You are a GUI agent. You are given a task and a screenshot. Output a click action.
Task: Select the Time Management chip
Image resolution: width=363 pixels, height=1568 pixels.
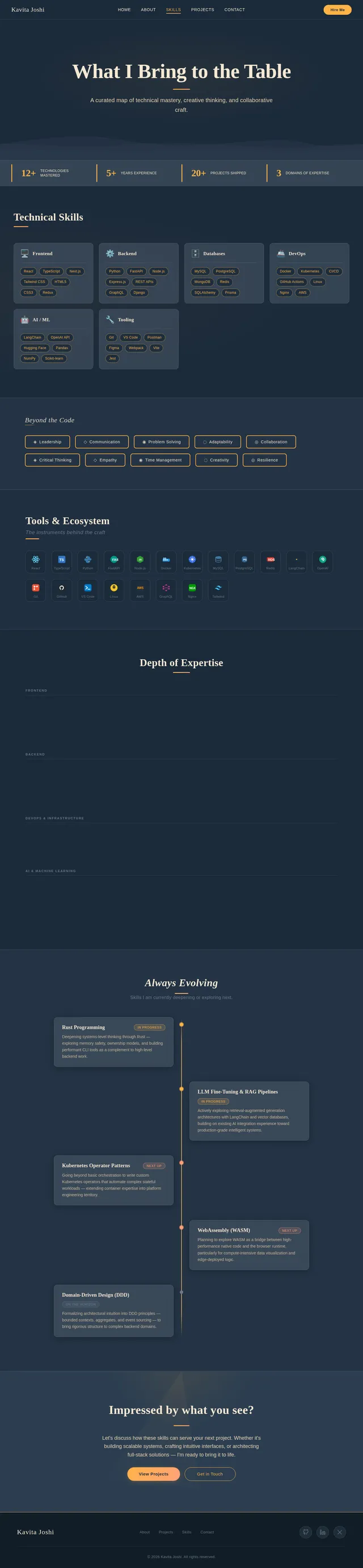(160, 460)
